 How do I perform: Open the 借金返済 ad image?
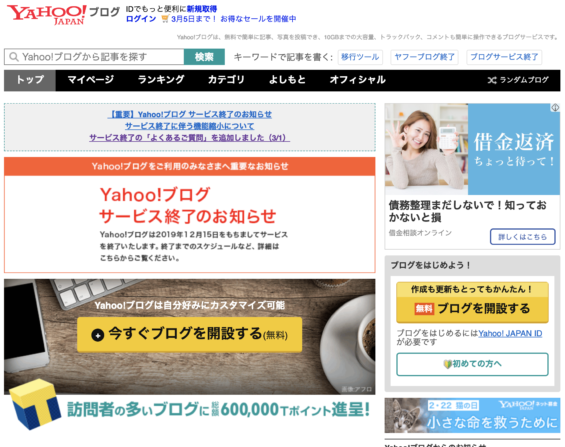472,149
